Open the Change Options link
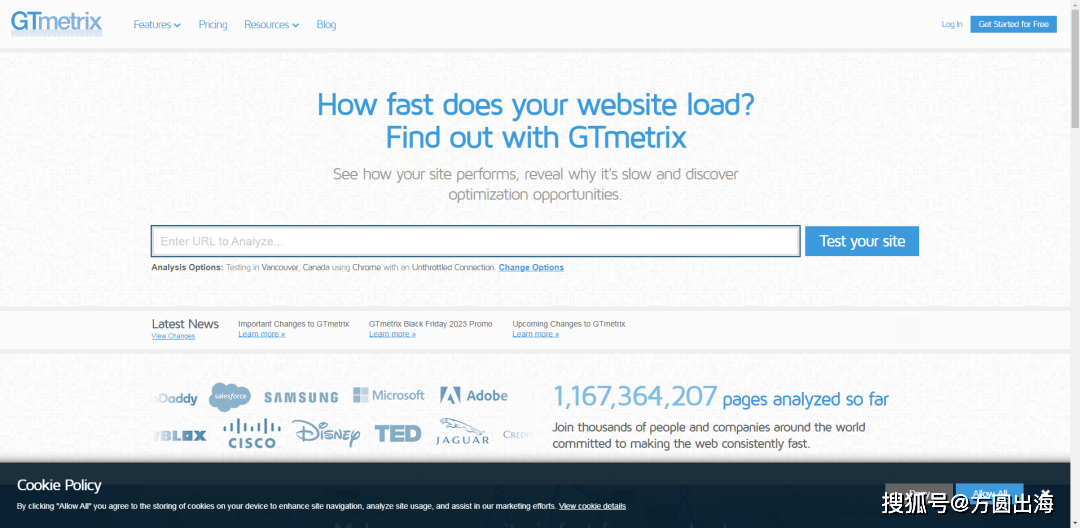Image resolution: width=1080 pixels, height=528 pixels. pos(531,267)
